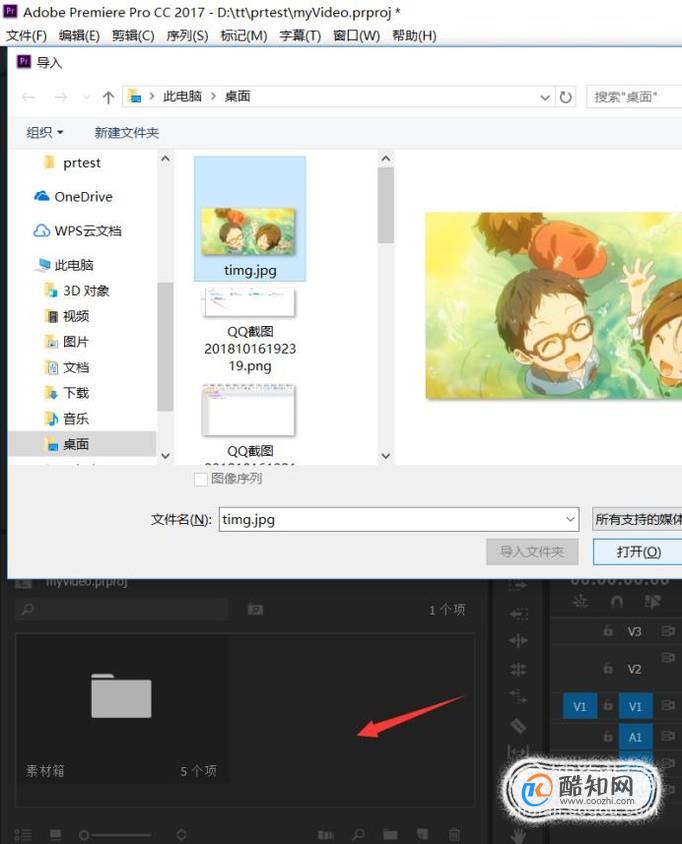Screen dimensions: 682x844
Task: Open 3D 对象 folder in the sidebar
Action: [77, 291]
